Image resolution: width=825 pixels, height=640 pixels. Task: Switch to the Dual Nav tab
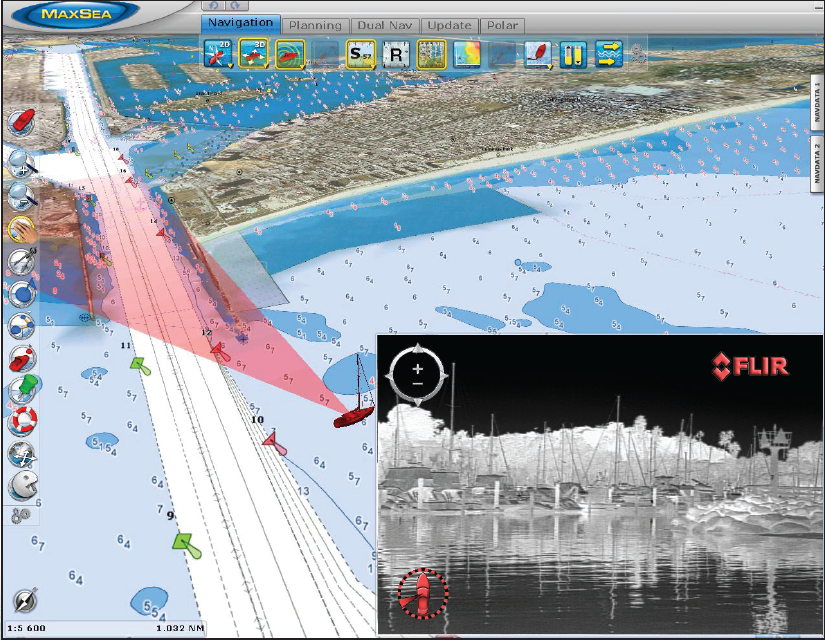[x=383, y=25]
